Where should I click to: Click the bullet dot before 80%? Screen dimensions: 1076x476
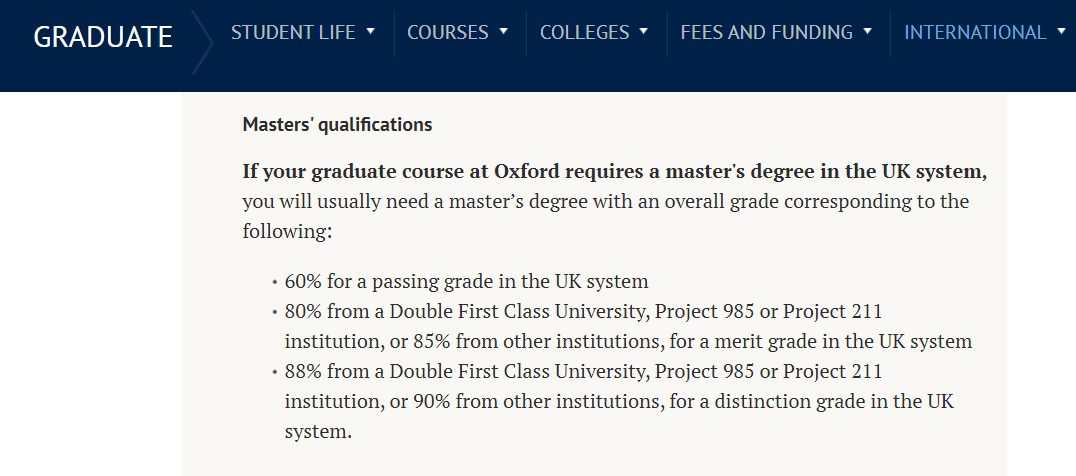click(274, 312)
